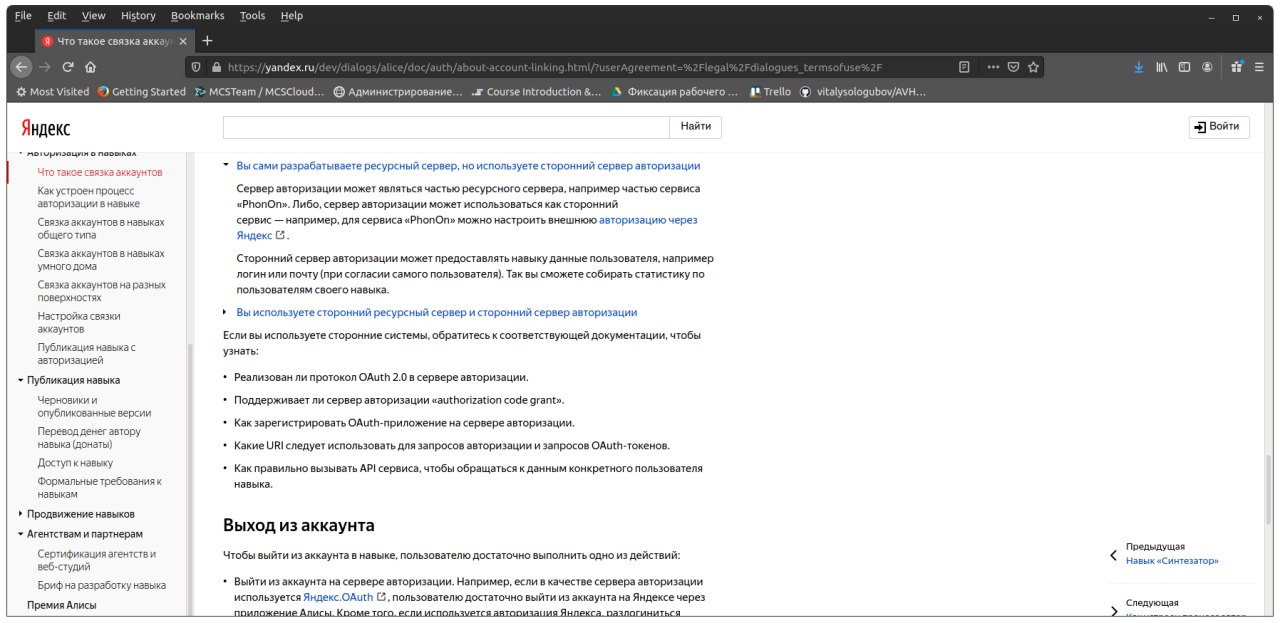The height and width of the screenshot is (623, 1280).
Task: Open Firefox account menu
Action: [1207, 67]
